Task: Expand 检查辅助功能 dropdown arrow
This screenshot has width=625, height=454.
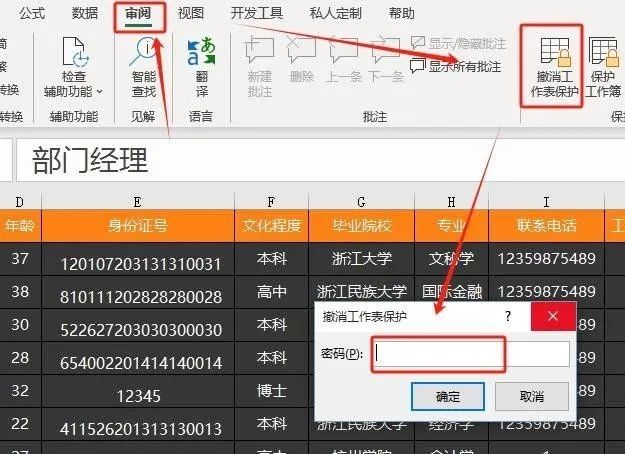Action: tap(100, 92)
